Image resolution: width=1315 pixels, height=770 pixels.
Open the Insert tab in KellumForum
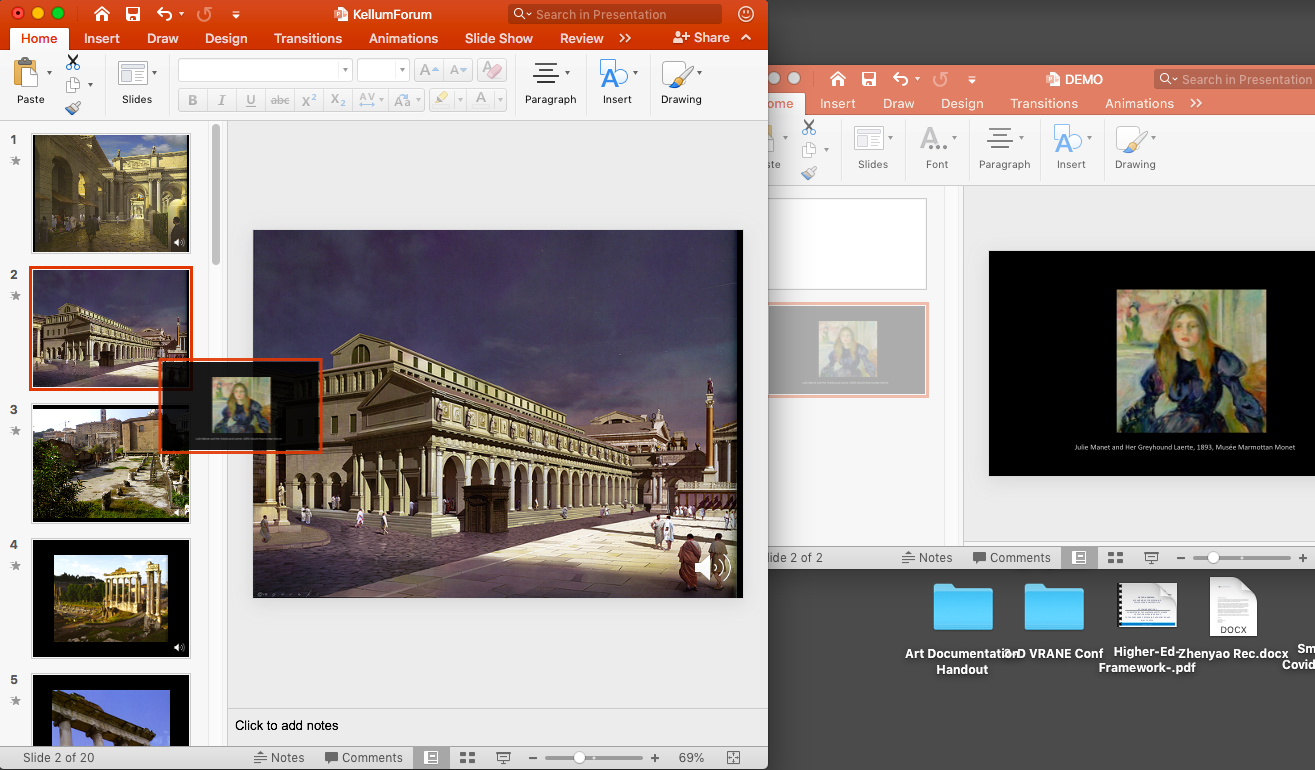102,38
